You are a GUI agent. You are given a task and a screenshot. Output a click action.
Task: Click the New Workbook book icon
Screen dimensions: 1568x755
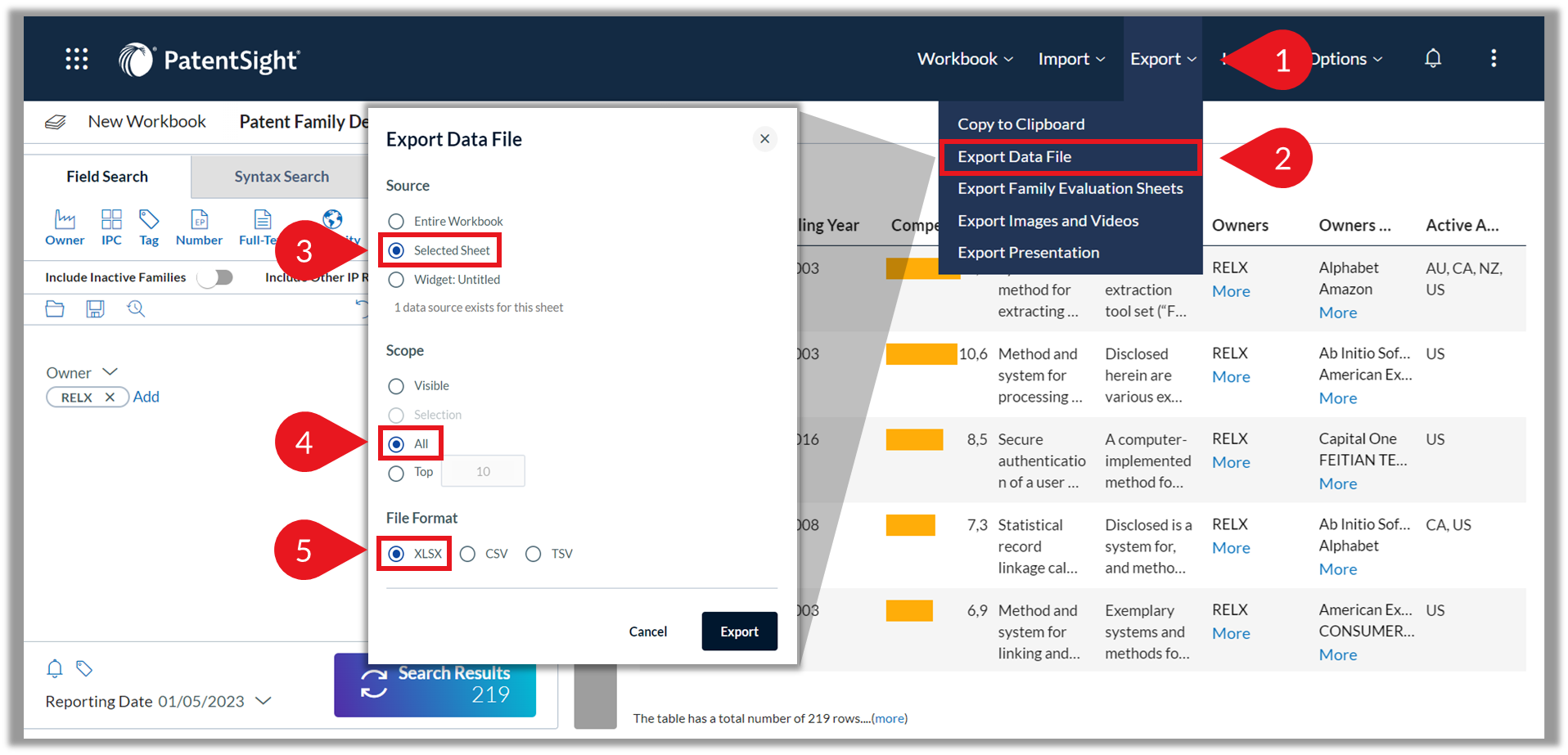pyautogui.click(x=55, y=122)
